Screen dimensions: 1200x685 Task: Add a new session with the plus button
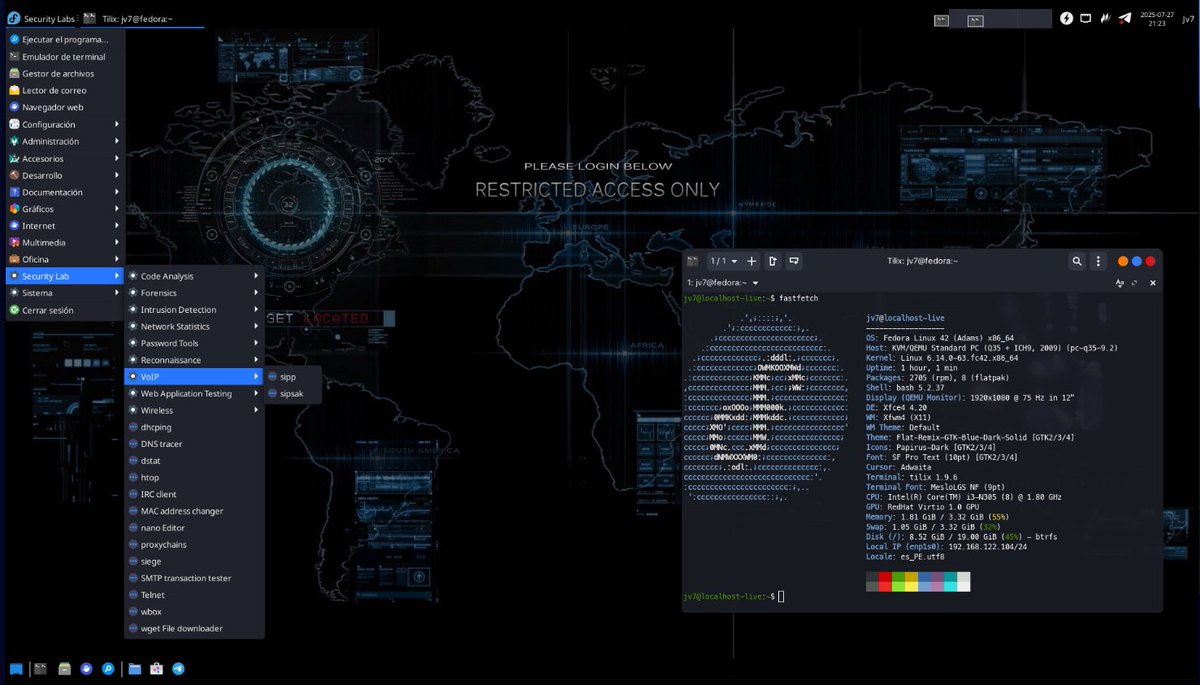coord(752,261)
